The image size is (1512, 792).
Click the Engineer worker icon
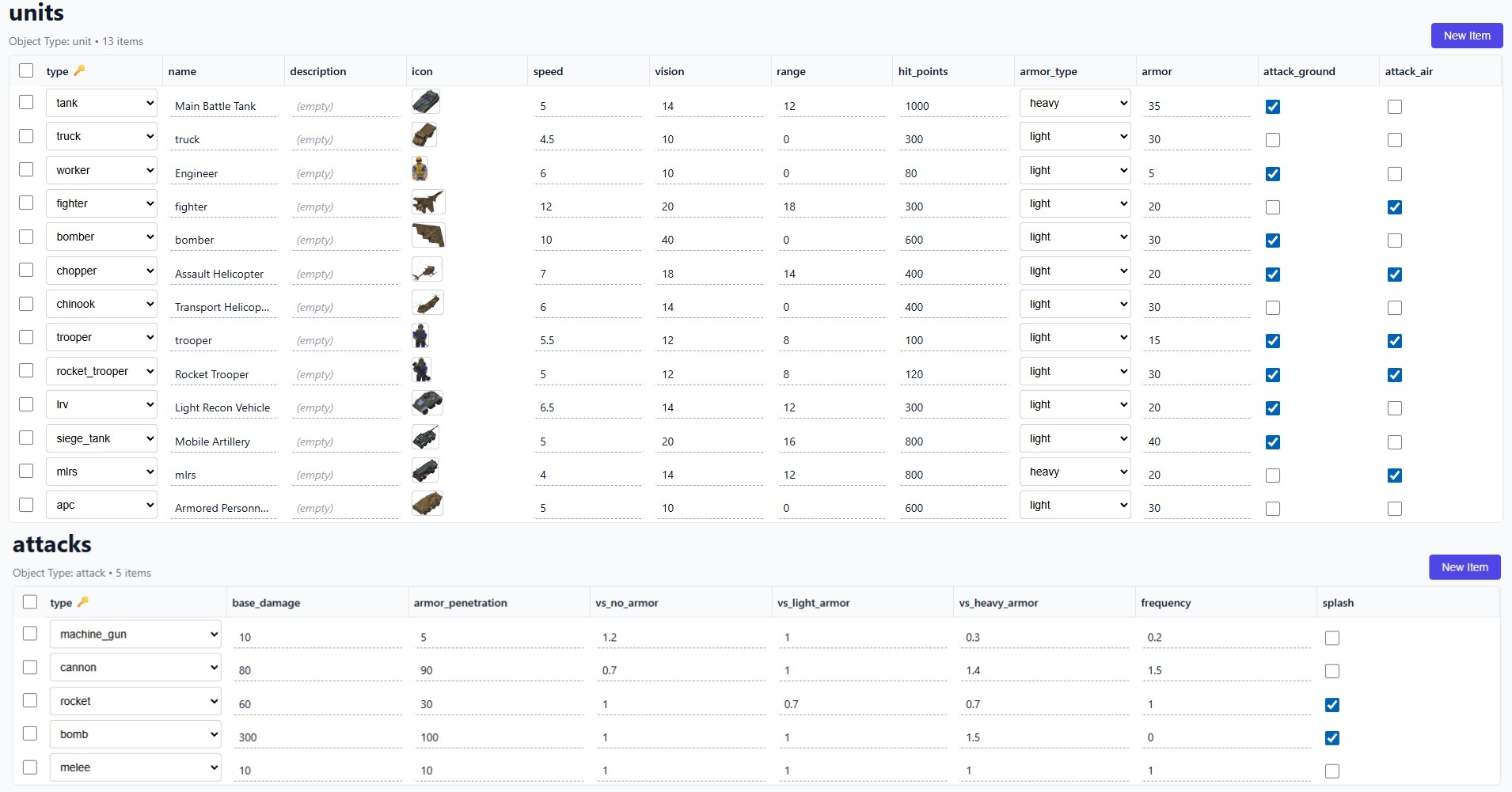click(420, 169)
